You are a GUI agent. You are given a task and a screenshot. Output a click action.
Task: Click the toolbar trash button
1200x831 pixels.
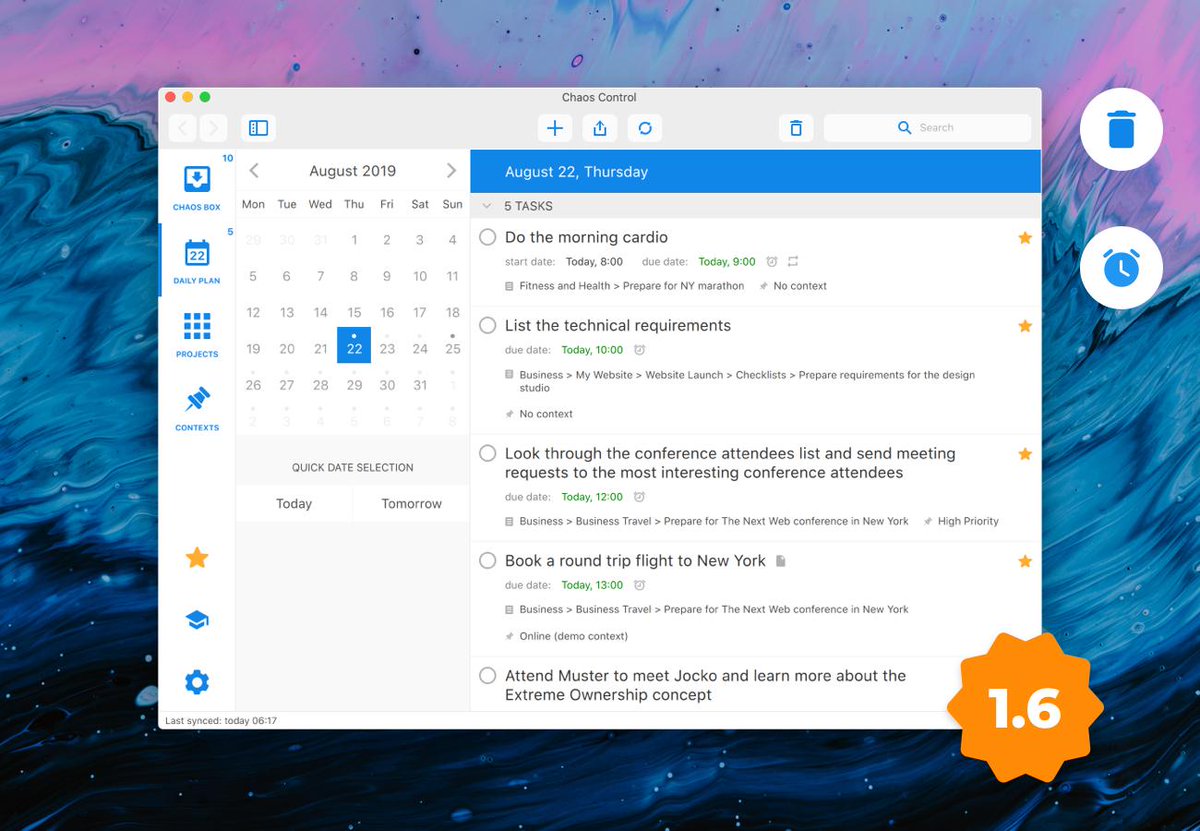[796, 128]
